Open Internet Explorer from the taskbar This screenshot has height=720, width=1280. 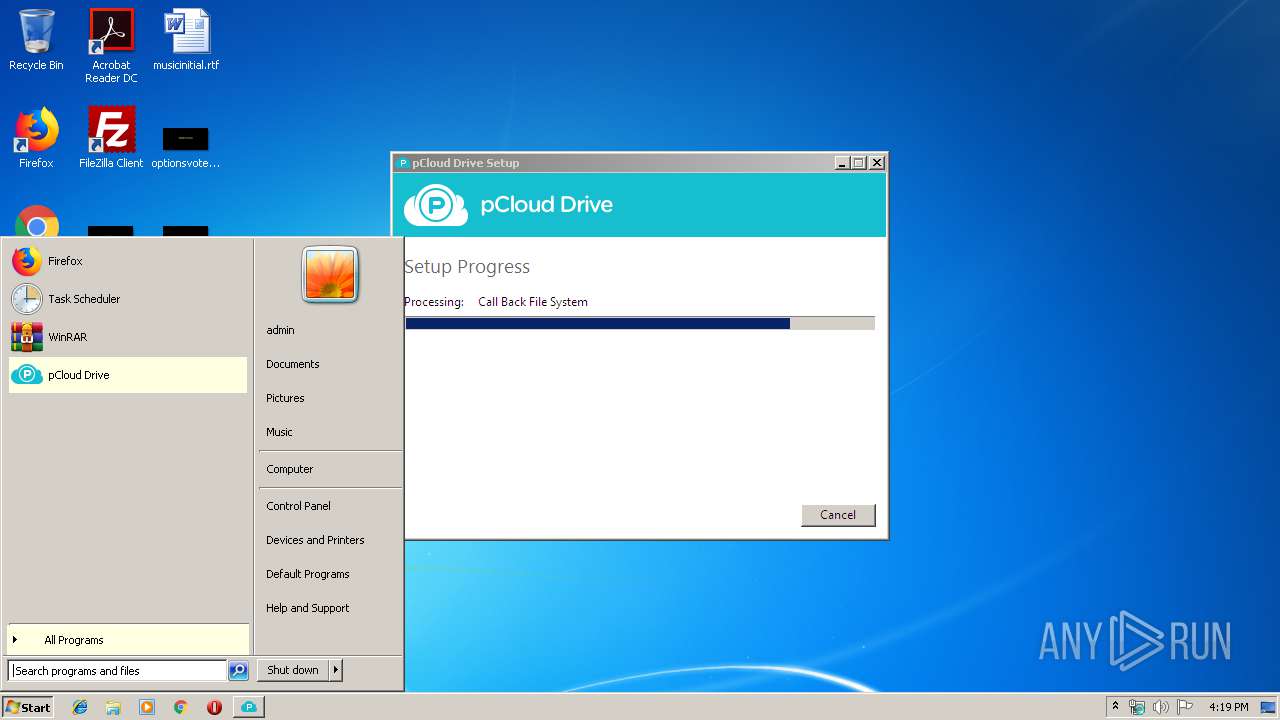80,707
